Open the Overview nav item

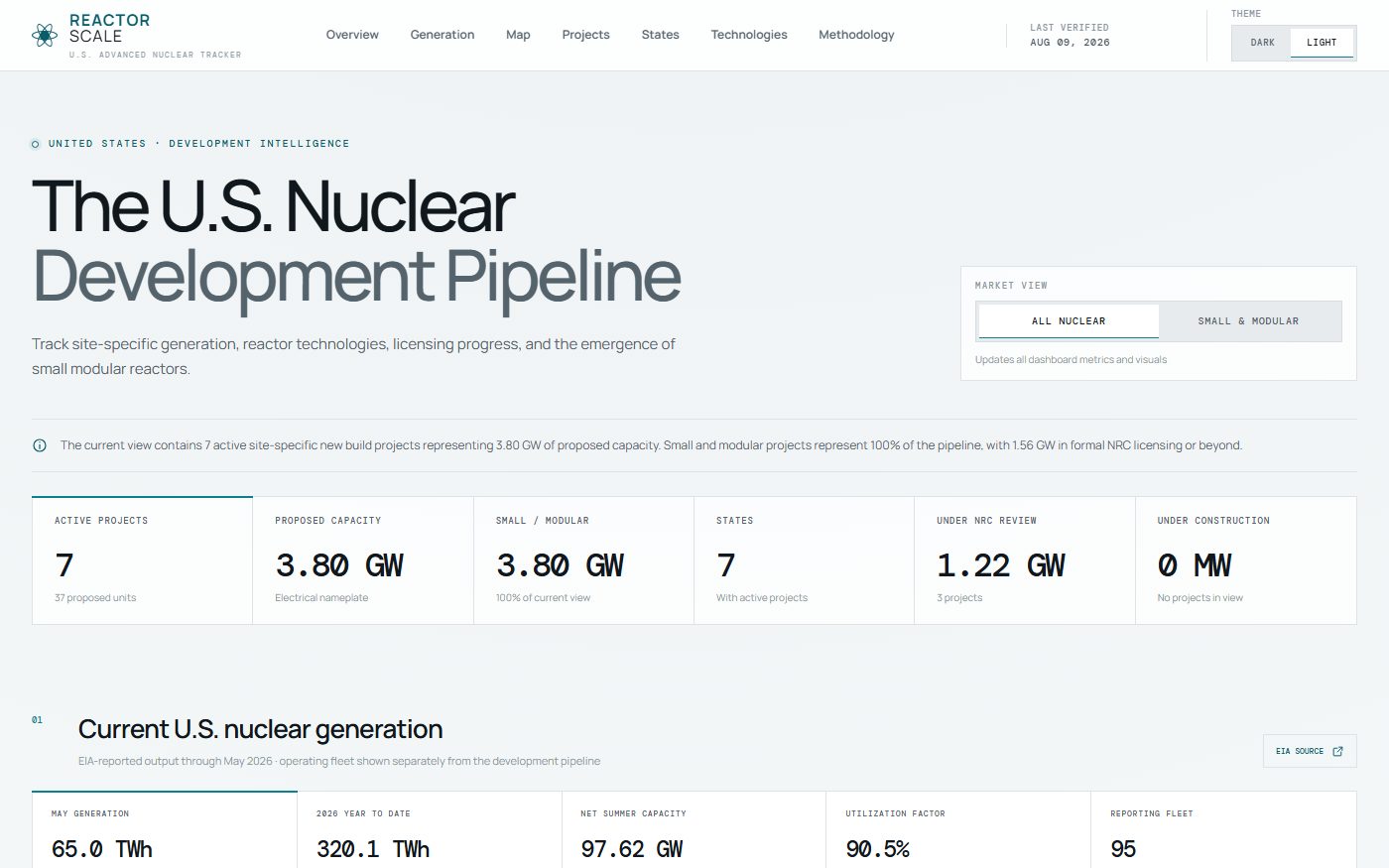point(352,35)
